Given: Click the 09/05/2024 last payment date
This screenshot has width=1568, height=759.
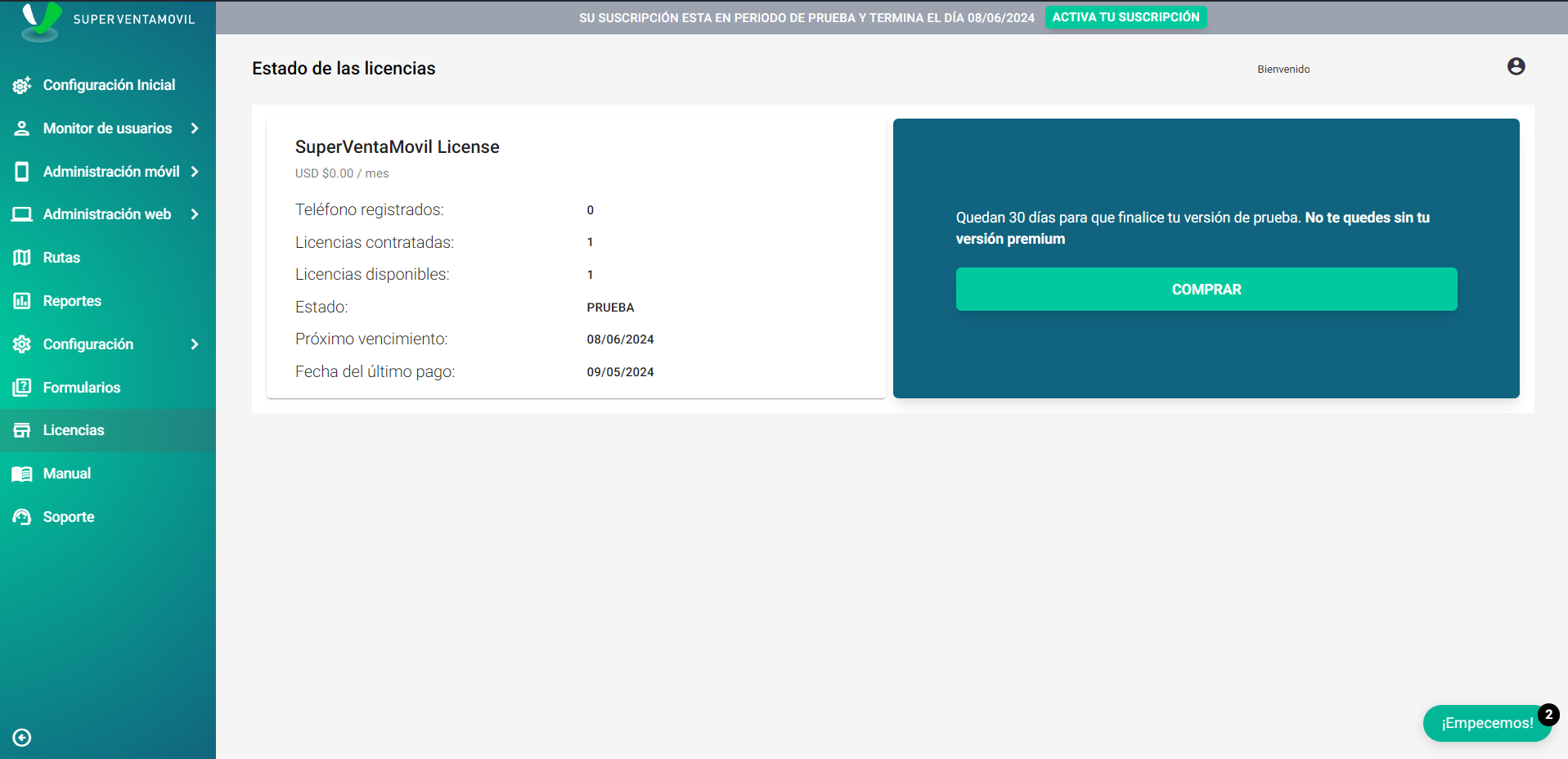Looking at the screenshot, I should [620, 372].
